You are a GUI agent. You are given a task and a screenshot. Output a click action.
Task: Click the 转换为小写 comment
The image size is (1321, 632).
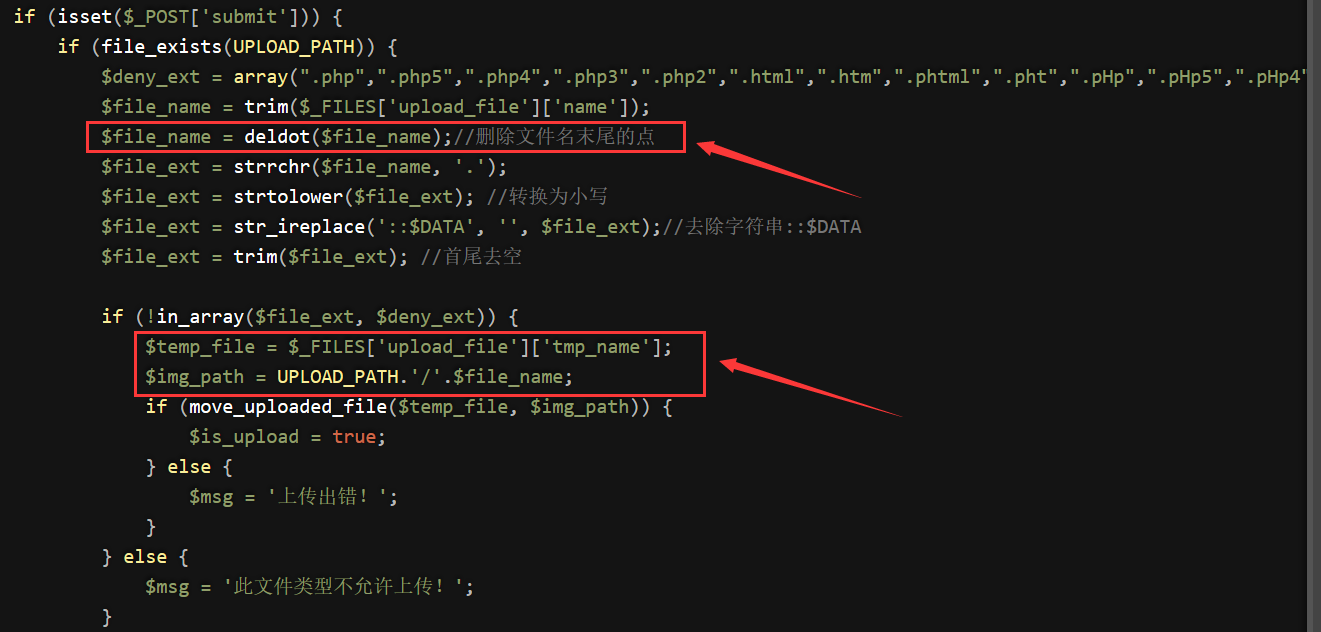(x=553, y=196)
